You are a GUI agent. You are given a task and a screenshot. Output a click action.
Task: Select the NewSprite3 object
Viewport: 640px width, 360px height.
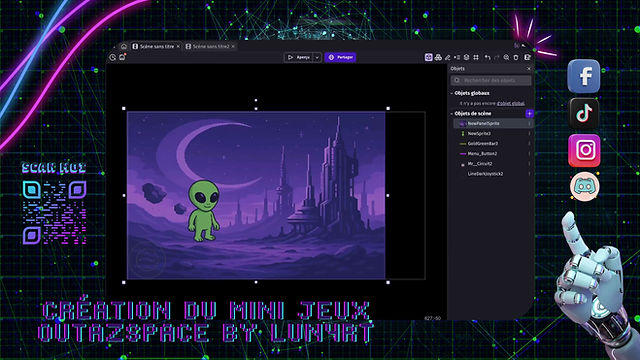[493, 133]
